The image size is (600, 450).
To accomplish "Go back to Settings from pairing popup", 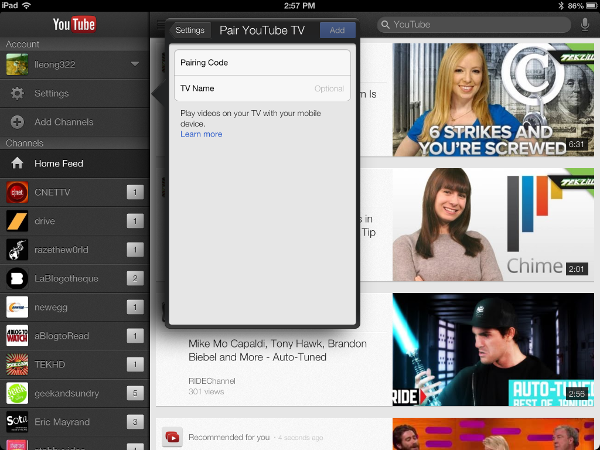I will (x=190, y=30).
